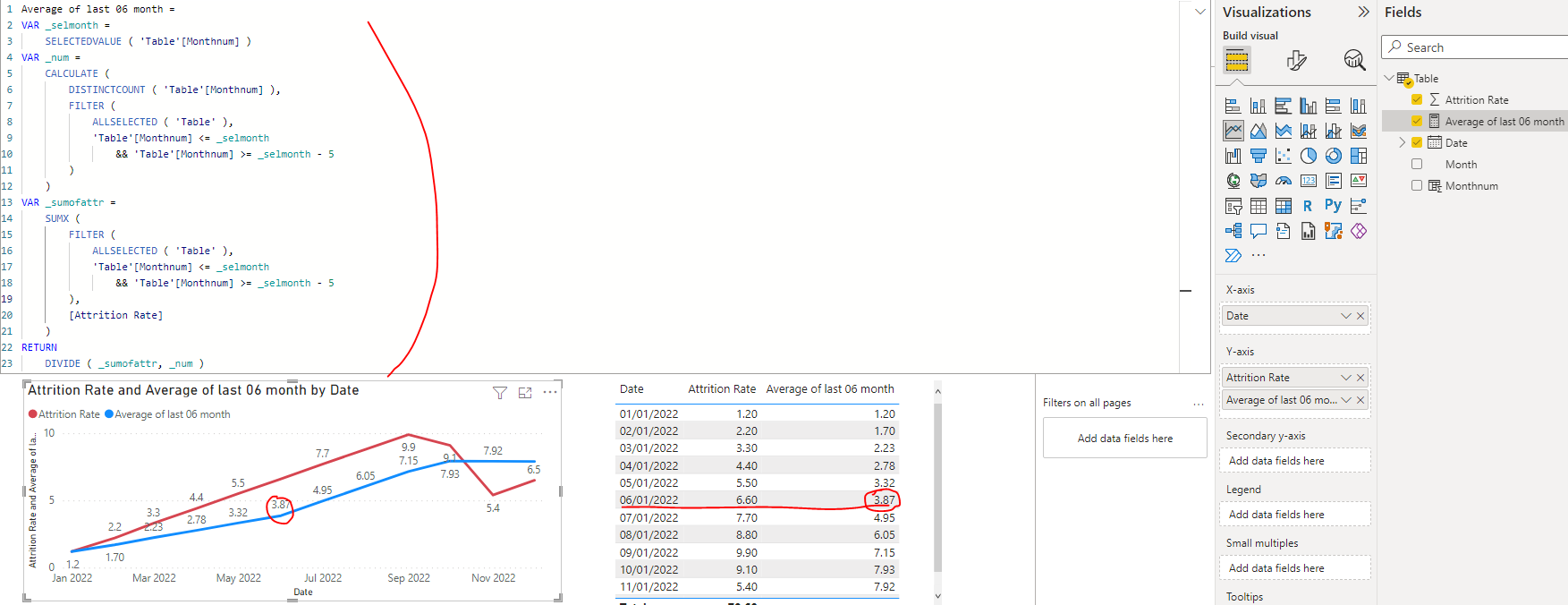Insert the Gauge visual
This screenshot has width=1568, height=605.
click(1284, 181)
